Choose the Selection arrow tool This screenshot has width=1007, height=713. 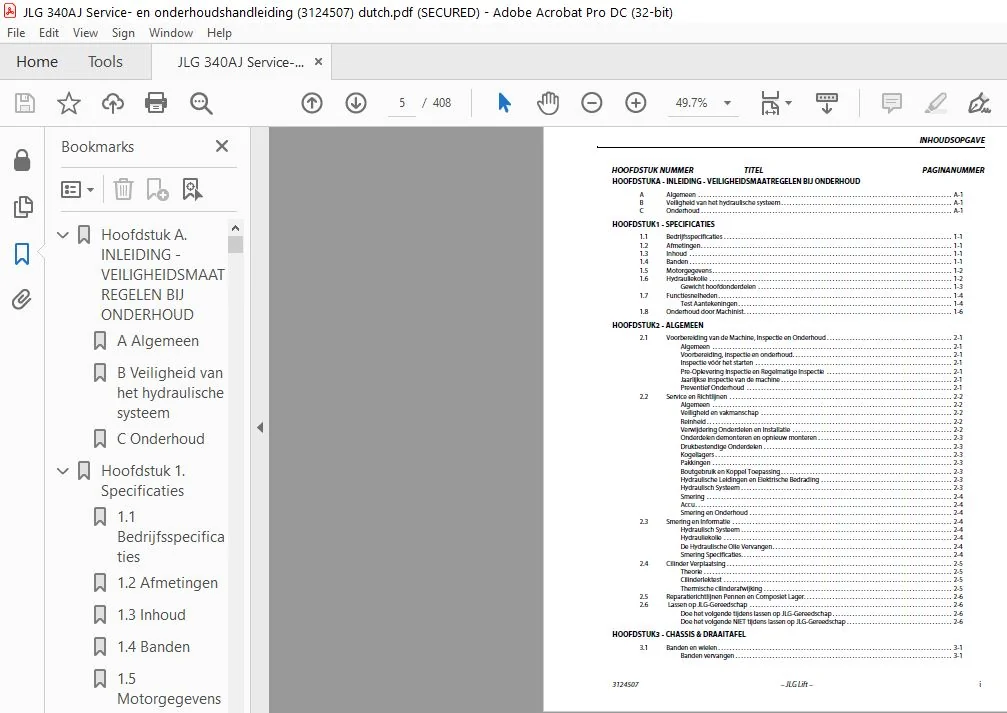[505, 103]
